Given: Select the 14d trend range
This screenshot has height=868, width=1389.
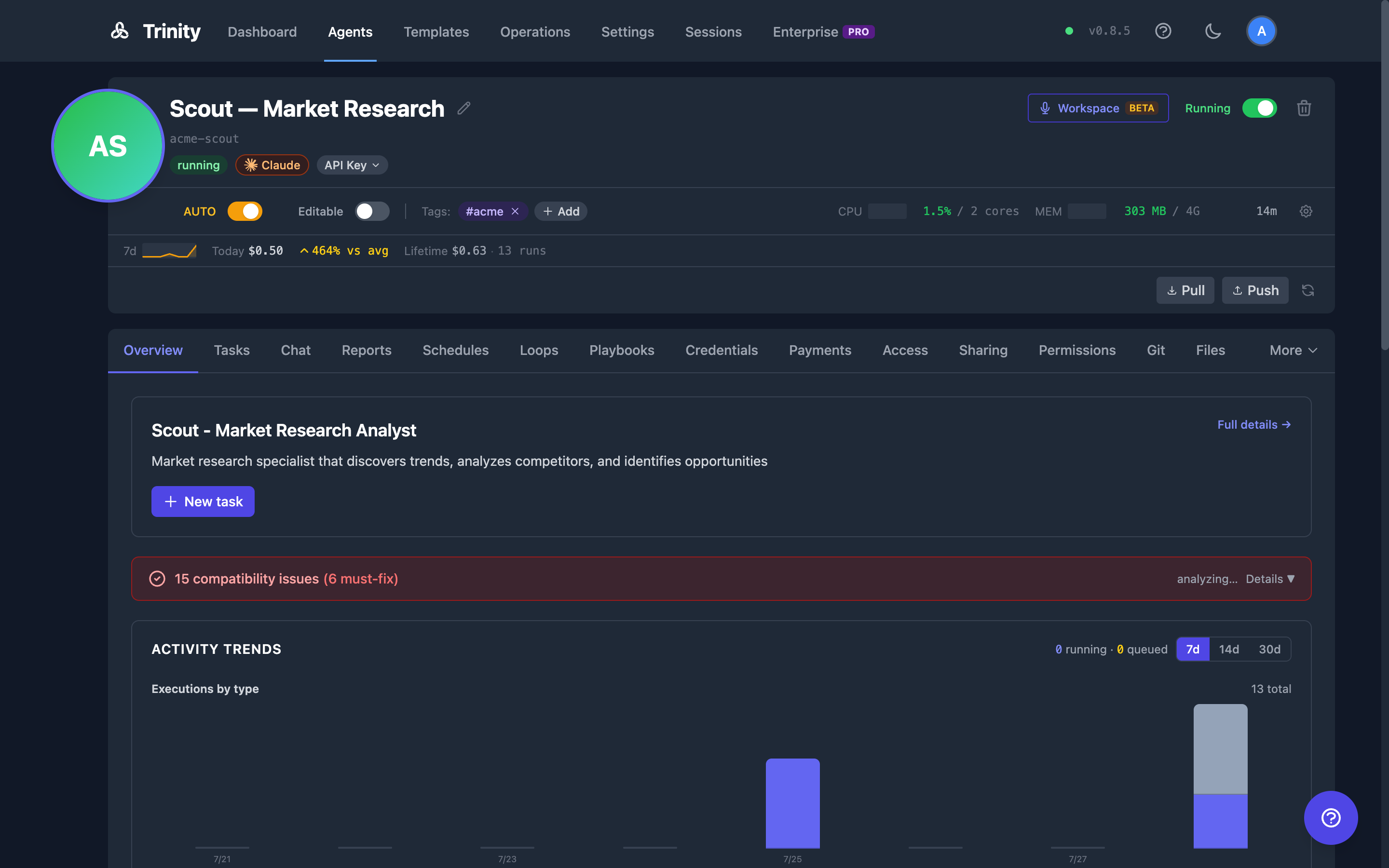Looking at the screenshot, I should pos(1229,649).
